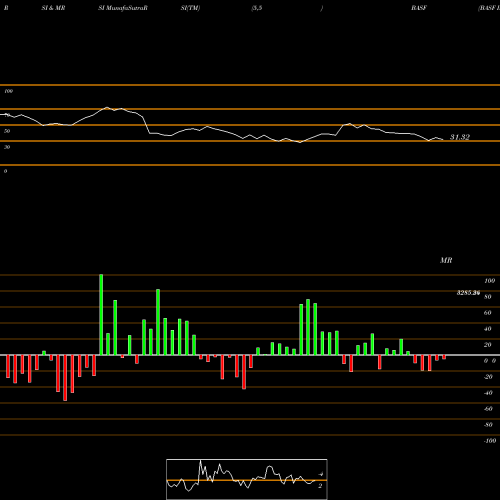Click the longest red bar in the MR histogram
This screenshot has width=500, height=500.
click(65, 378)
